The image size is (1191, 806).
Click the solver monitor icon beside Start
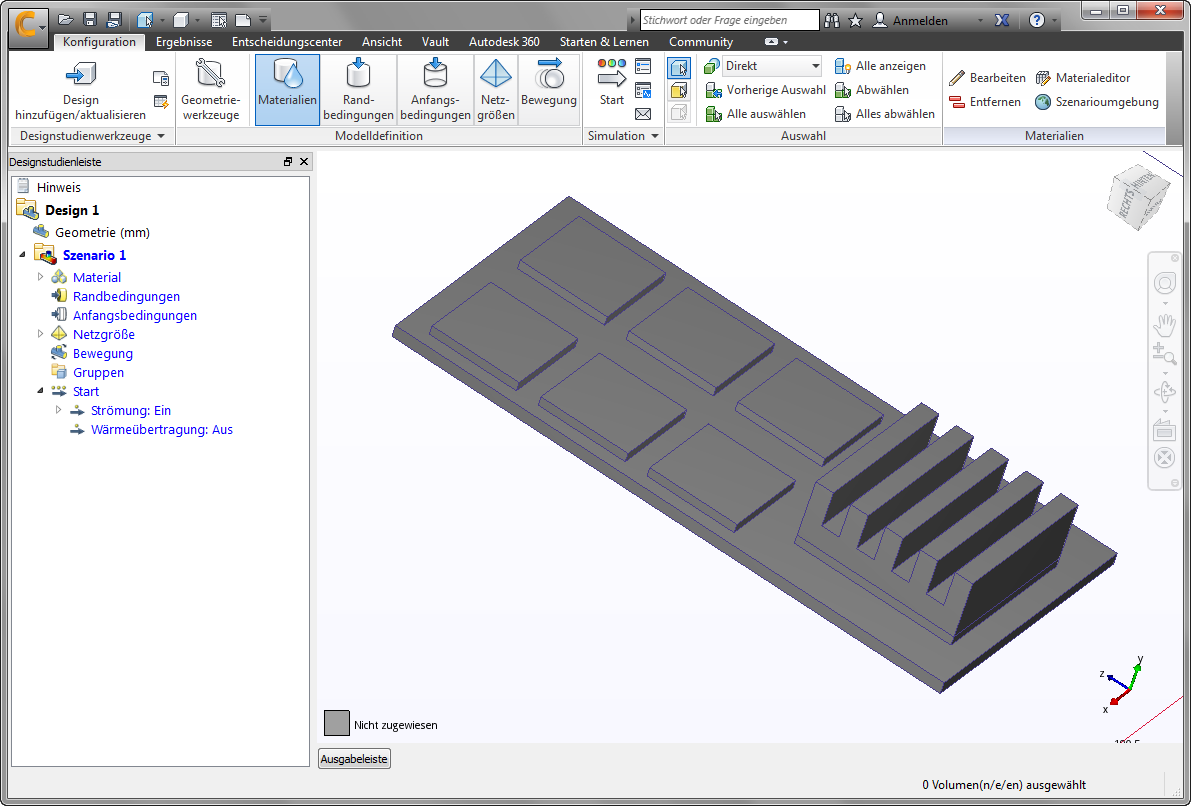tap(643, 90)
